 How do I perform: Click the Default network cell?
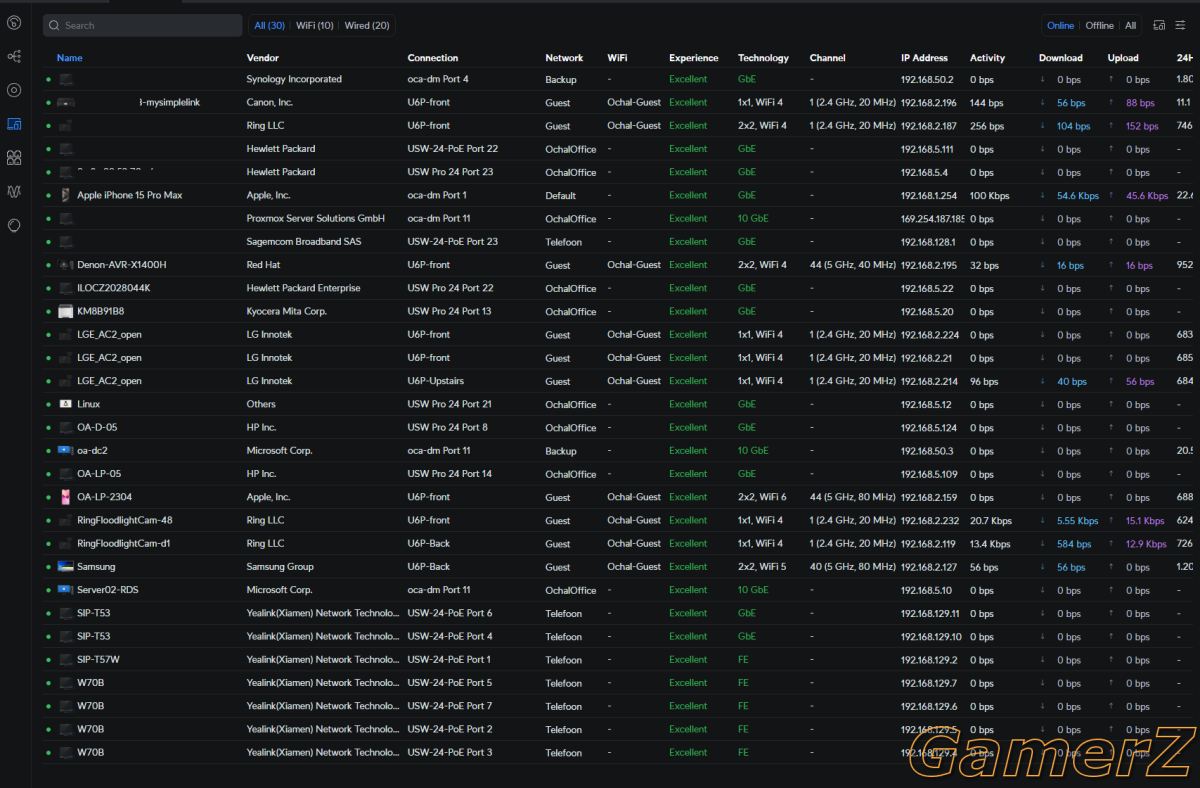pyautogui.click(x=561, y=195)
